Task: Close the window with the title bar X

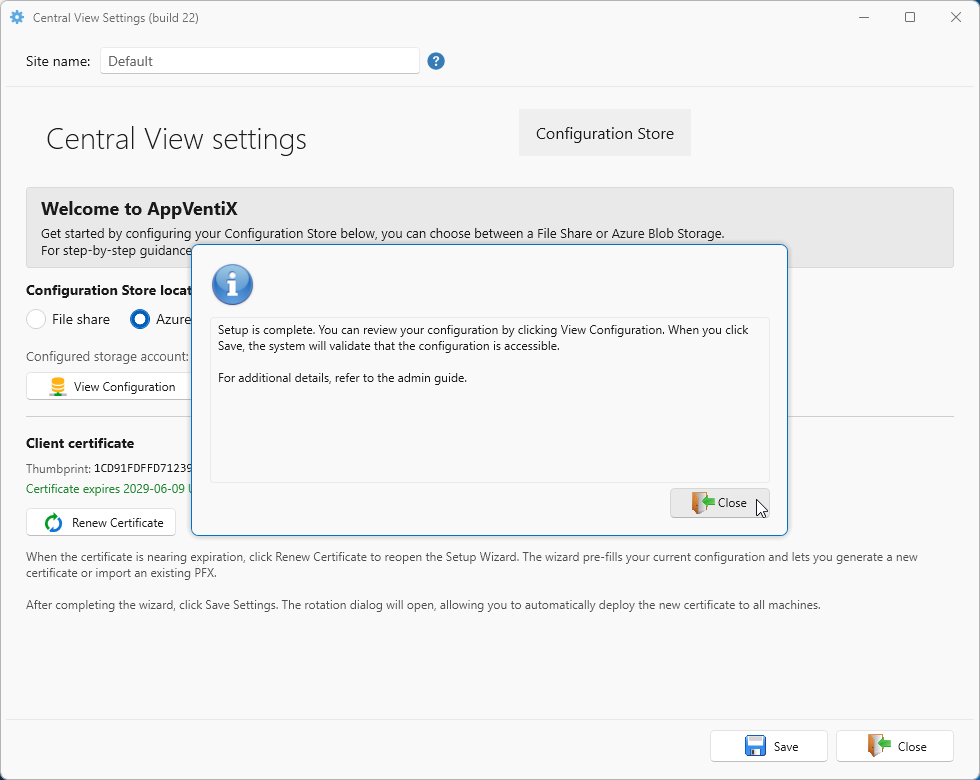Action: click(x=956, y=18)
